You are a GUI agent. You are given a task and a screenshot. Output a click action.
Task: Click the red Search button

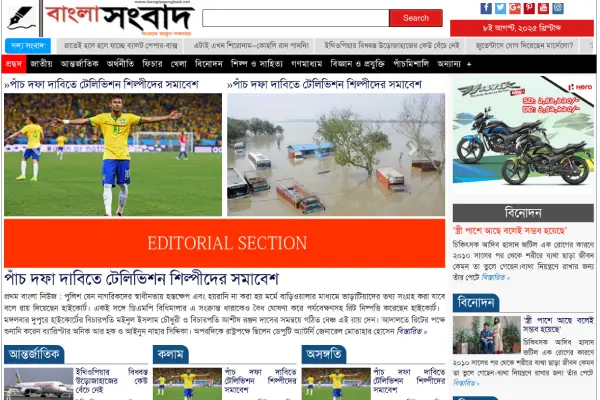click(x=416, y=18)
